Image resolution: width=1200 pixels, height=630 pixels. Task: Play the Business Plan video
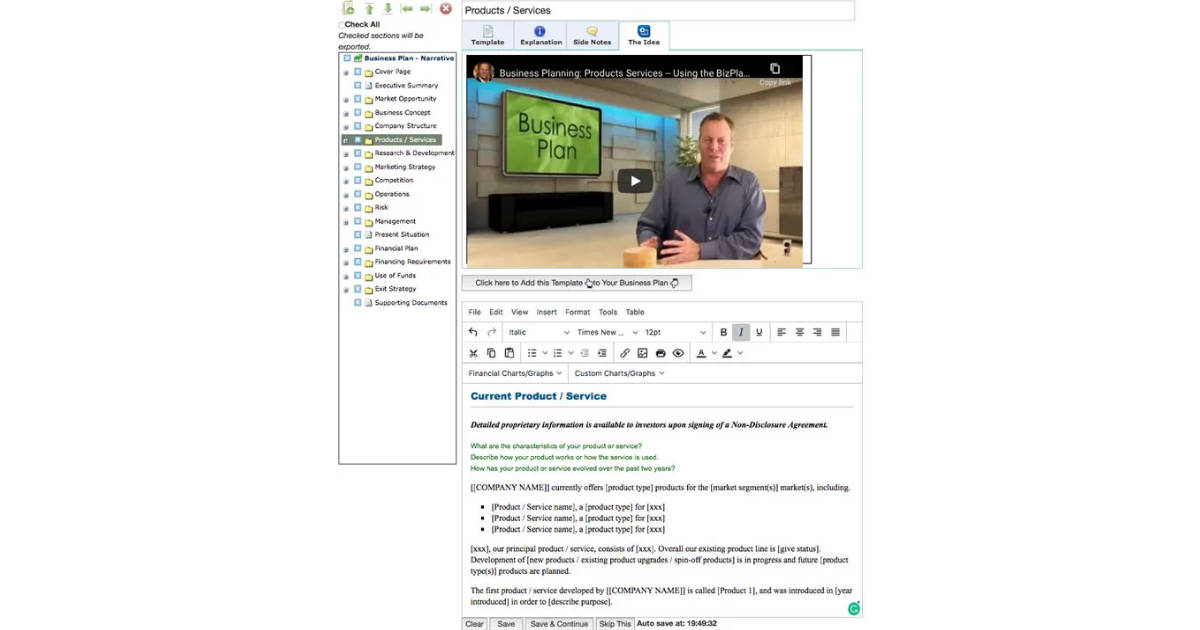634,181
